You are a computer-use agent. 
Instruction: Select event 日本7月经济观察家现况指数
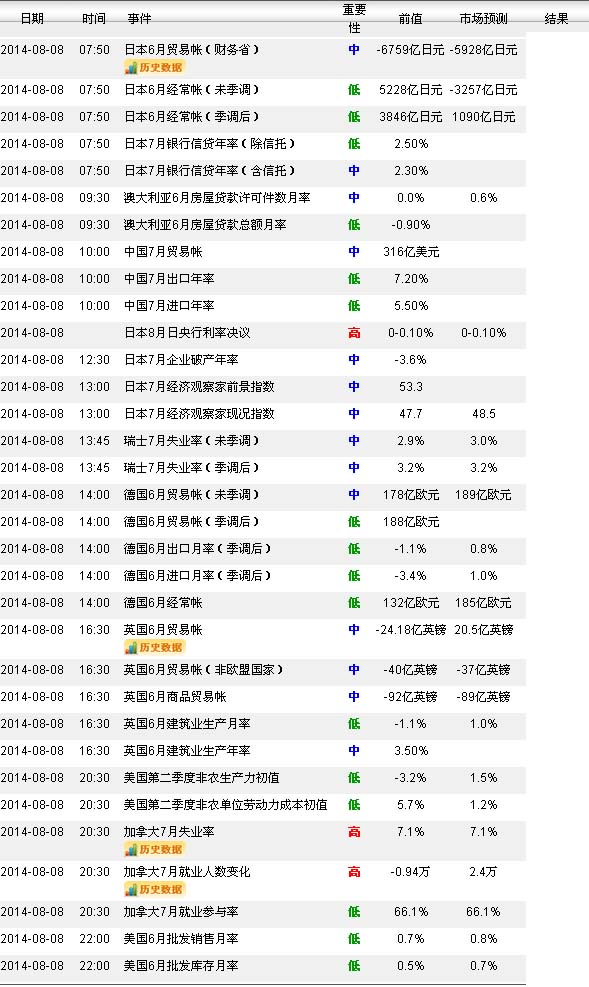click(199, 415)
